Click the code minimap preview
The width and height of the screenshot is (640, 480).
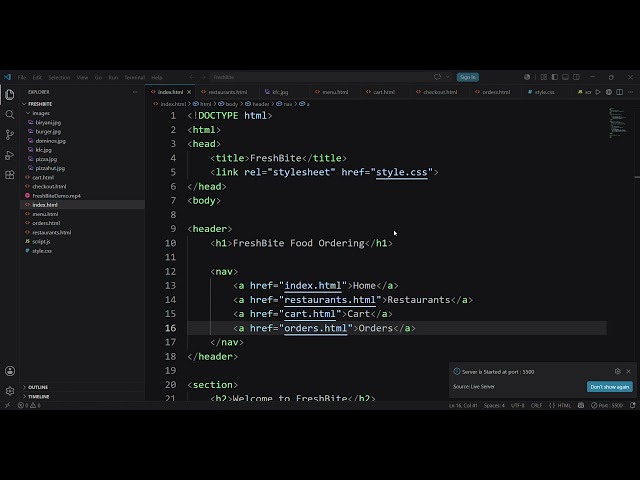pos(618,122)
